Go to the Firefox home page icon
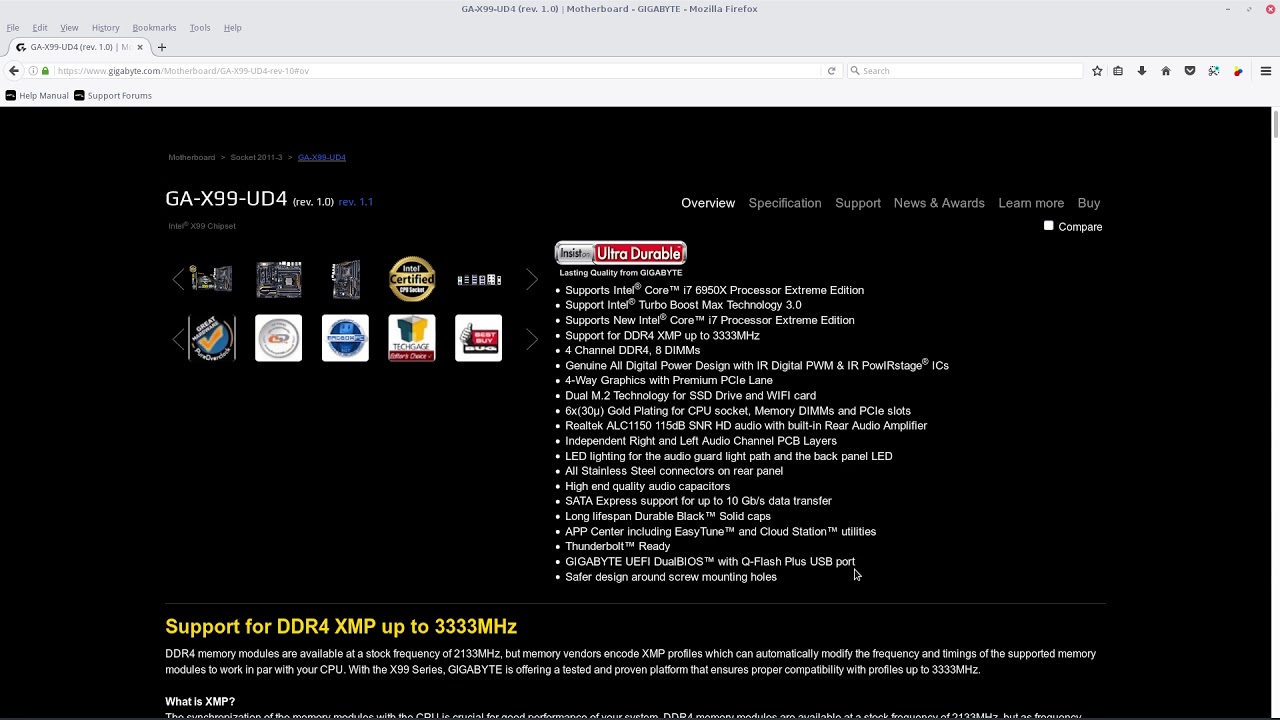The height and width of the screenshot is (720, 1280). tap(1166, 71)
